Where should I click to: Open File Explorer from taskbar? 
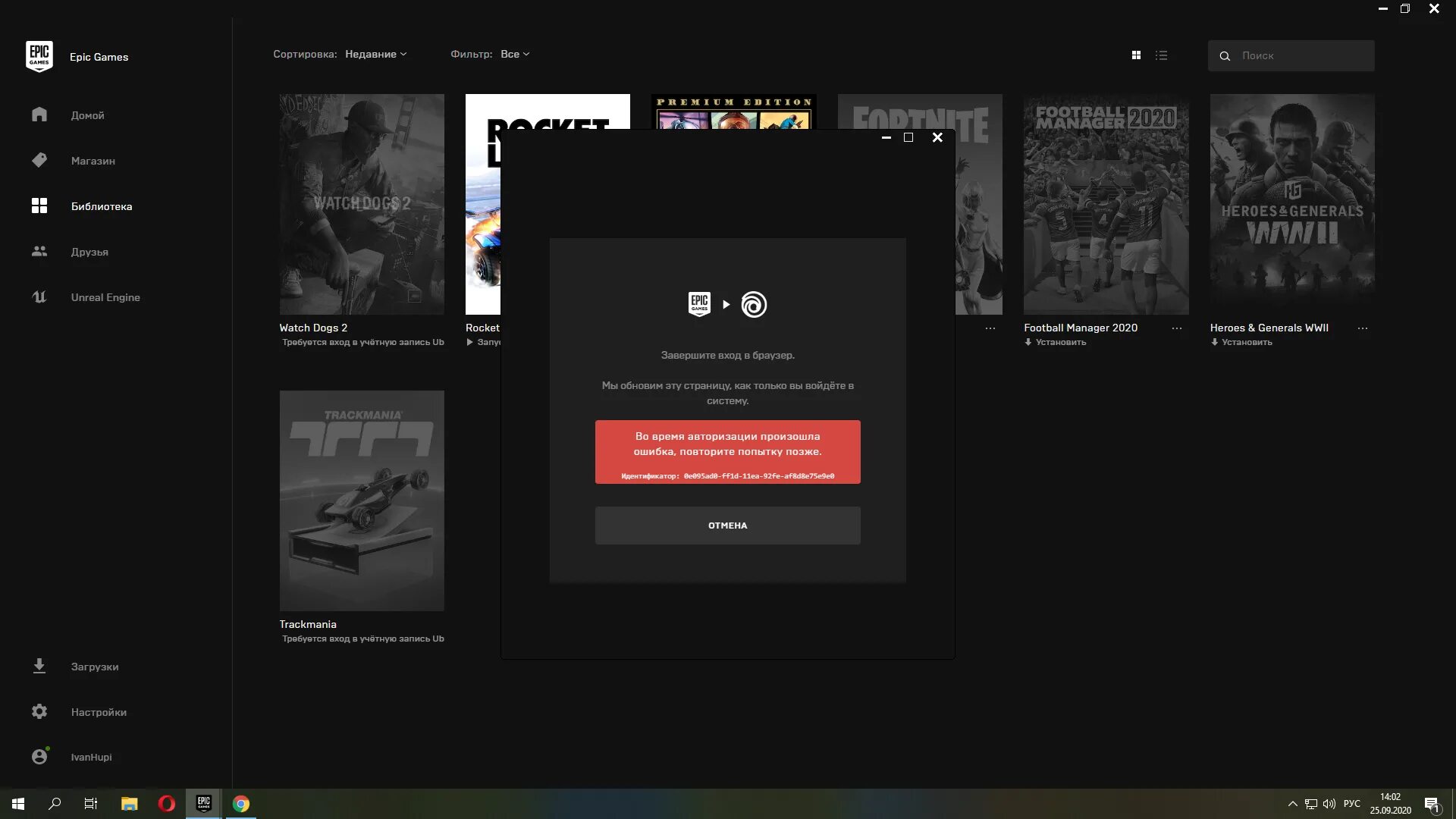point(130,804)
